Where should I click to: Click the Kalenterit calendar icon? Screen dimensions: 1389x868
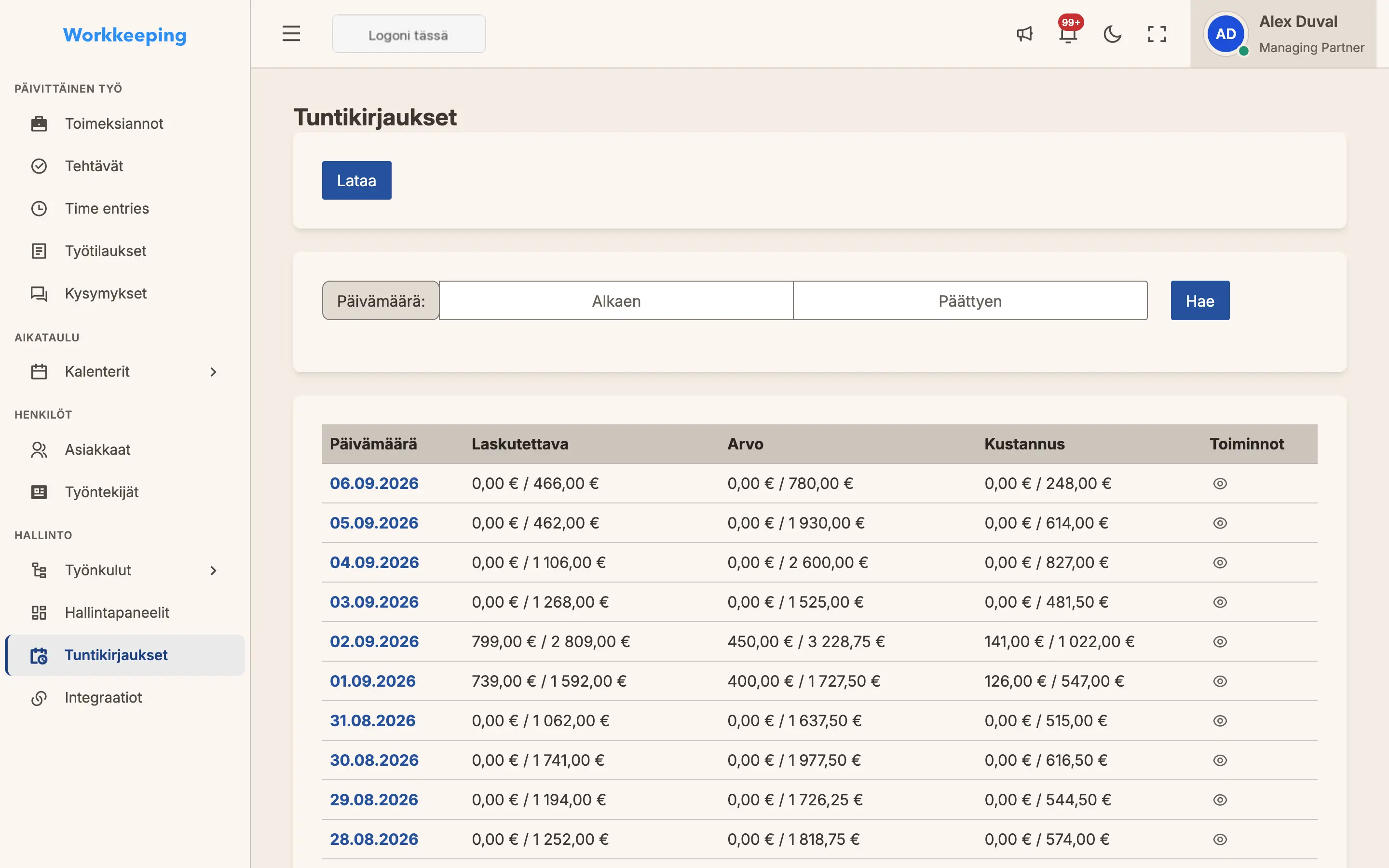[39, 371]
